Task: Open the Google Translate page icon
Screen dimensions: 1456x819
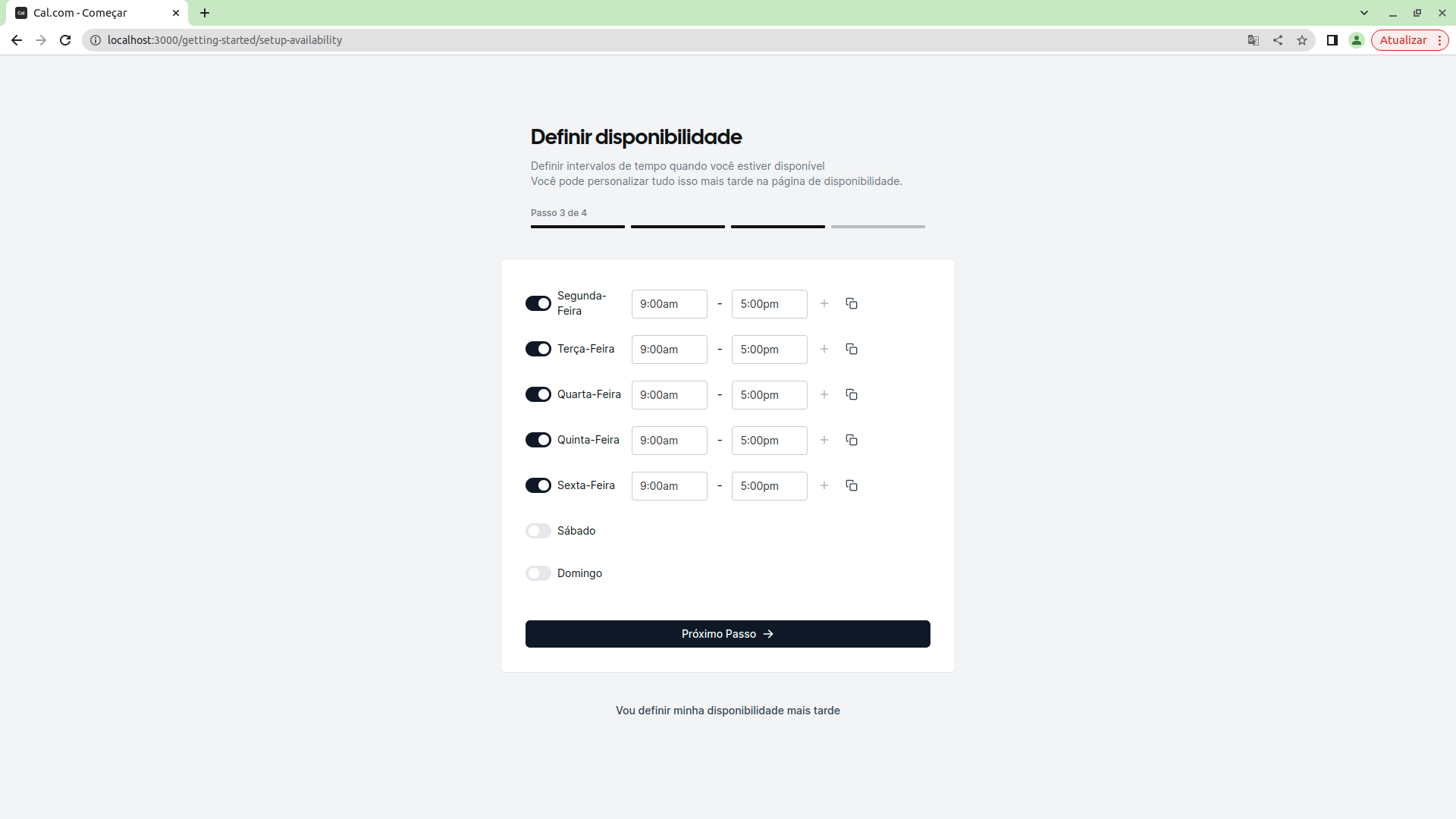Action: [1253, 40]
